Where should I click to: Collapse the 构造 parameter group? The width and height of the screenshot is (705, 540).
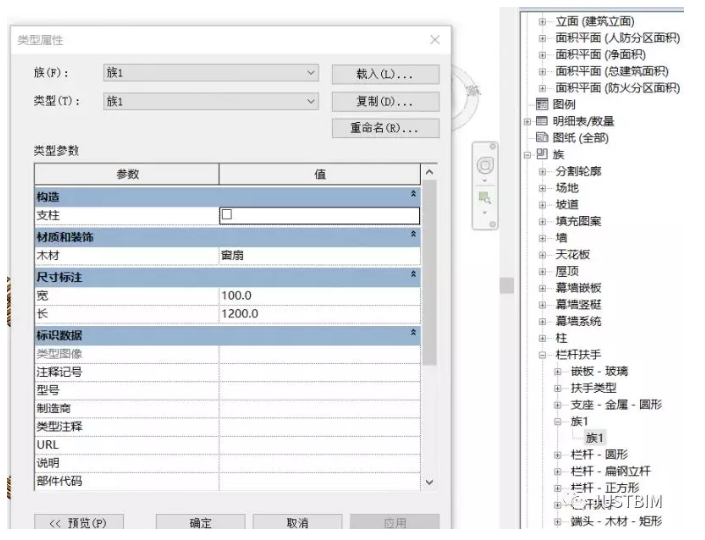click(413, 194)
